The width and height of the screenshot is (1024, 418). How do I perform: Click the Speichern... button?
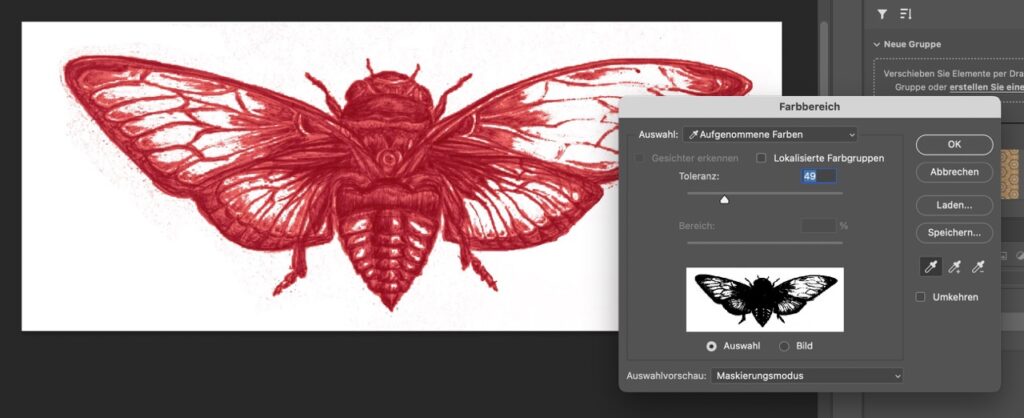coord(954,232)
